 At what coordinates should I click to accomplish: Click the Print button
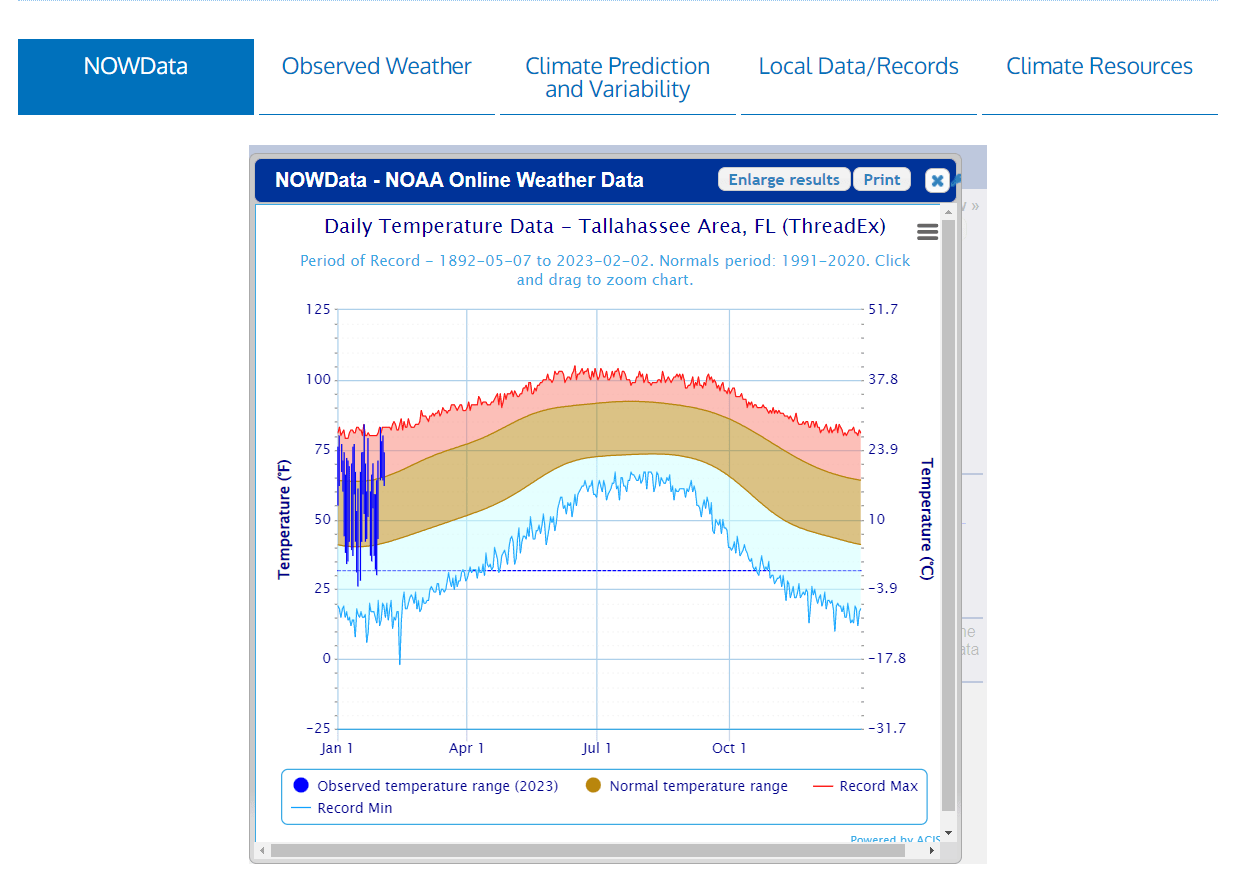882,180
